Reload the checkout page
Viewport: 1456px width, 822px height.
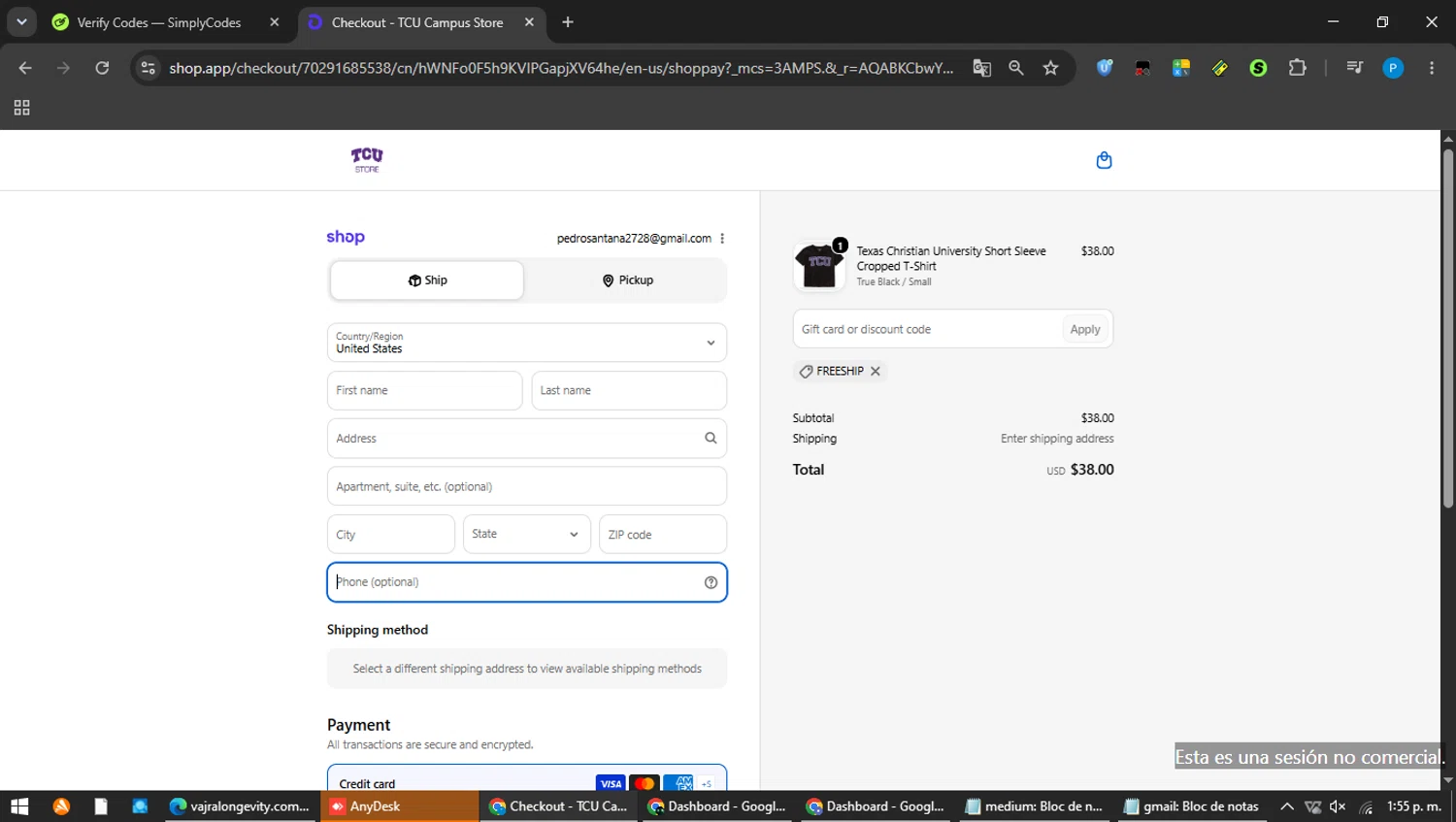(x=102, y=68)
